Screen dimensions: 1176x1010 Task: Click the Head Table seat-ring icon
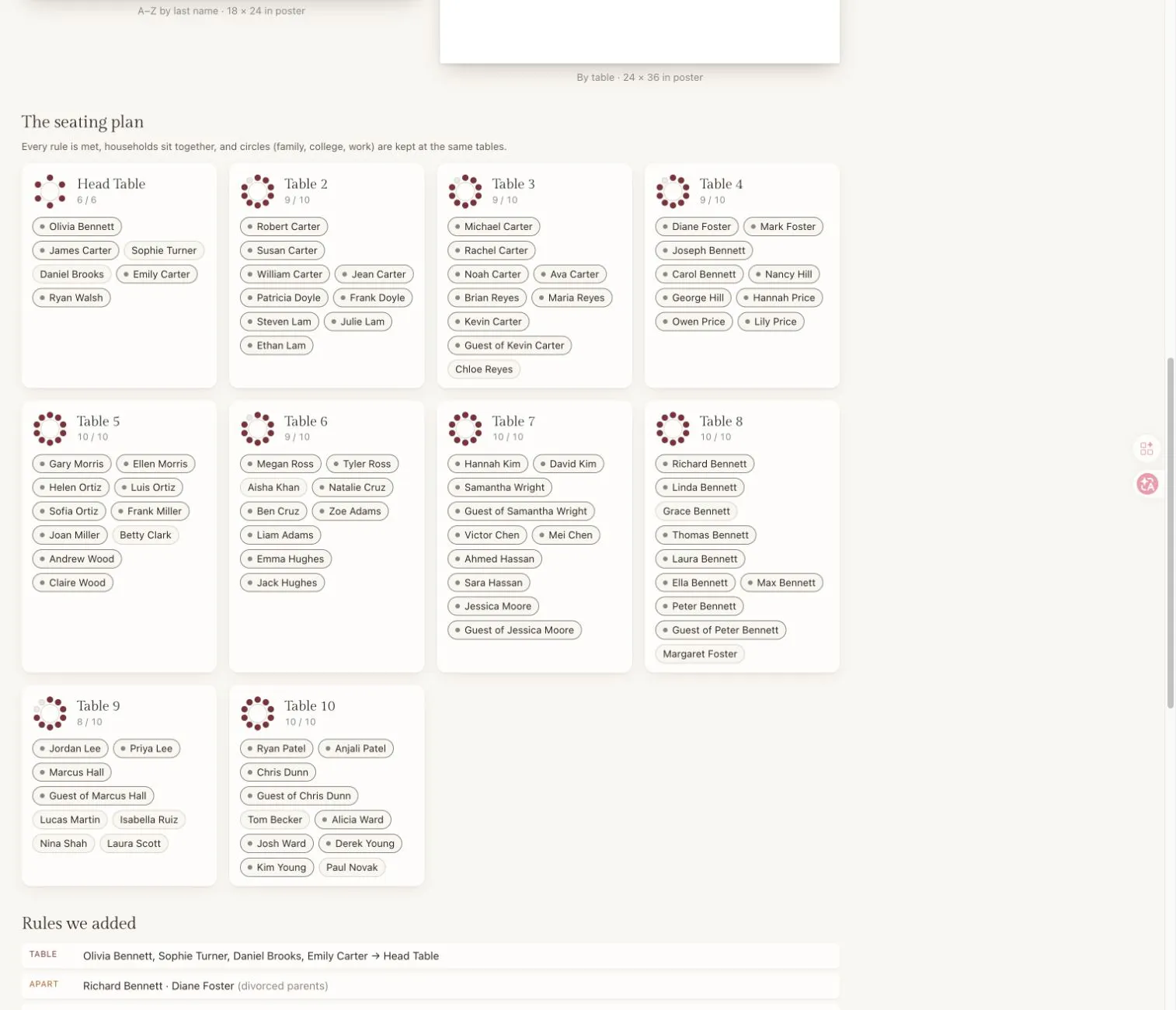click(x=50, y=191)
